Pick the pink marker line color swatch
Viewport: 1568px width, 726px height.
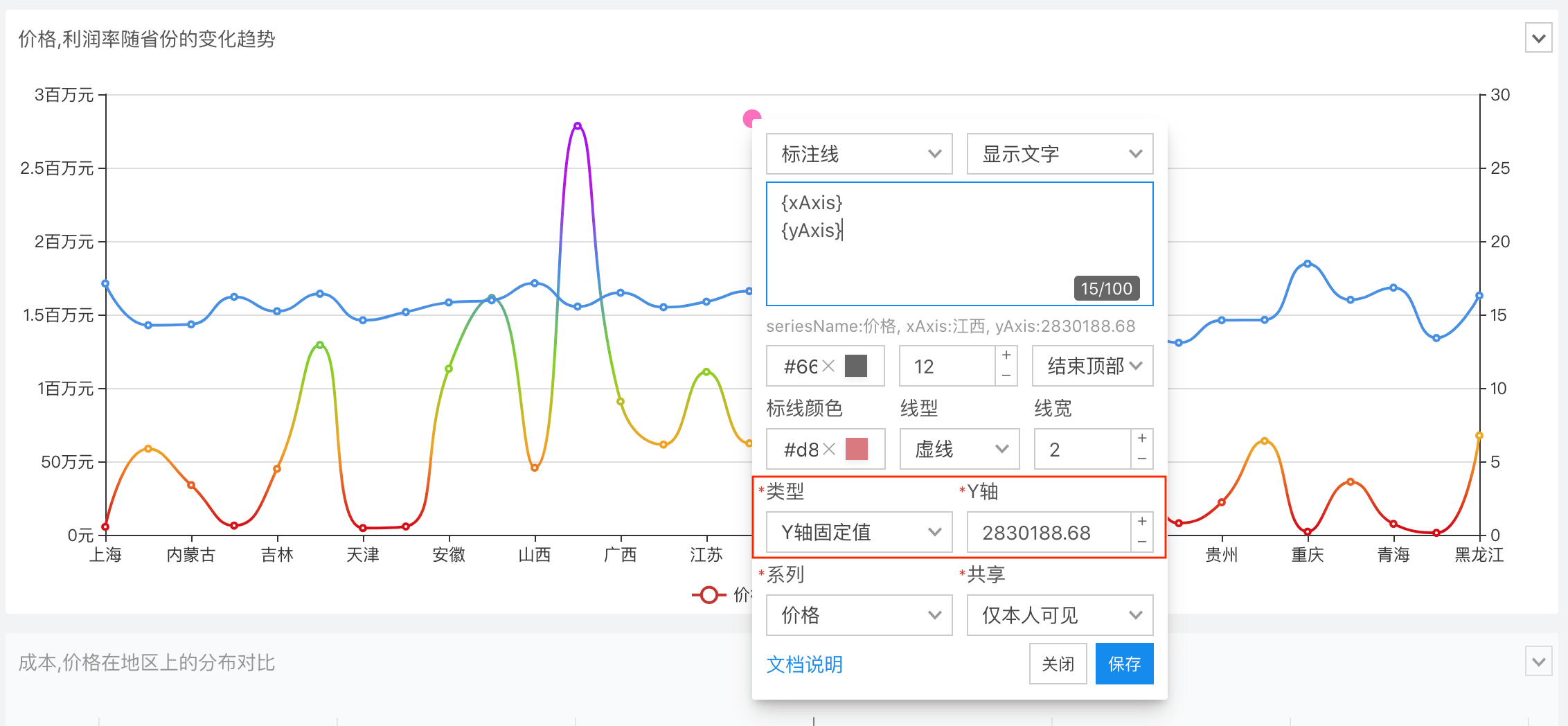(857, 449)
